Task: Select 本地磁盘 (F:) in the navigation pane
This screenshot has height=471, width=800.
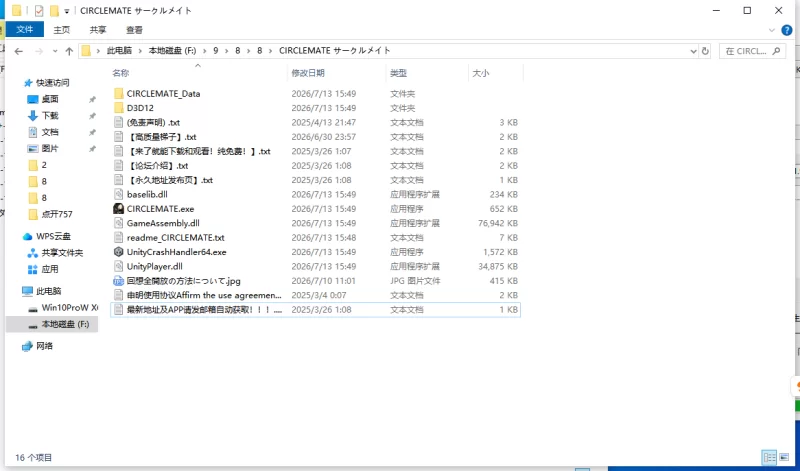Action: (x=65, y=324)
